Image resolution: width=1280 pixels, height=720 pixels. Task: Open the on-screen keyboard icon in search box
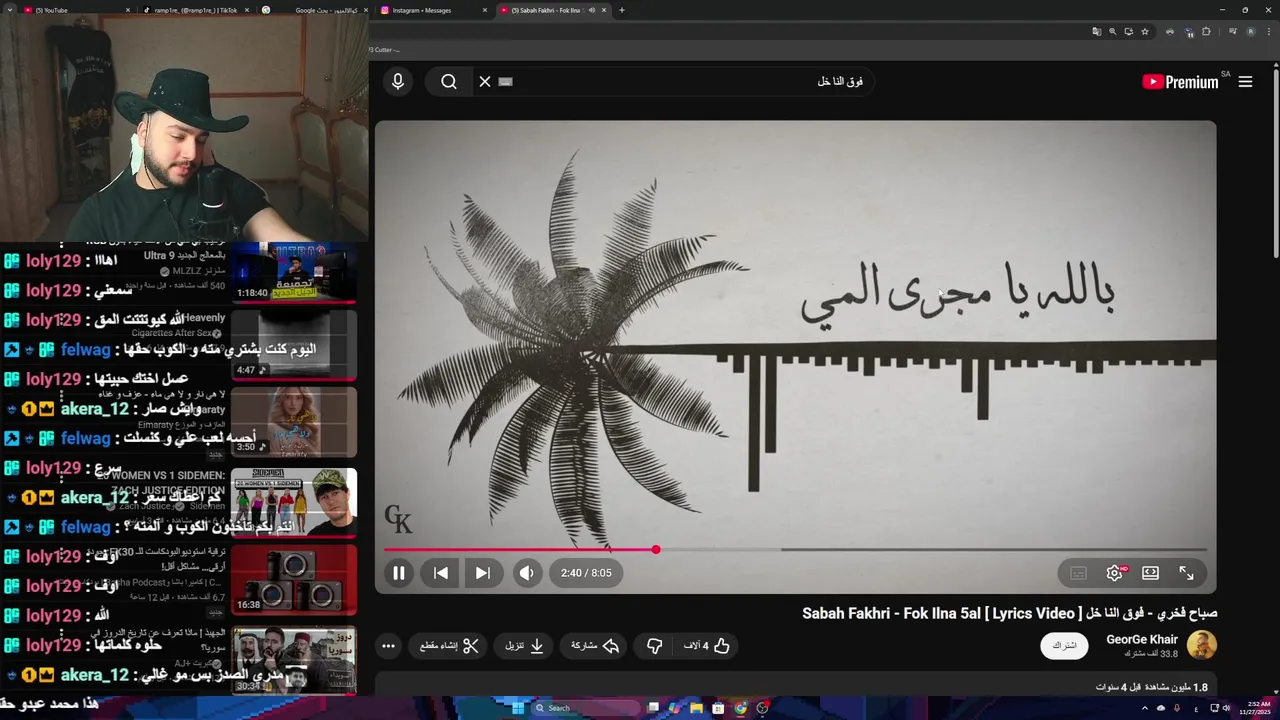pyautogui.click(x=505, y=82)
